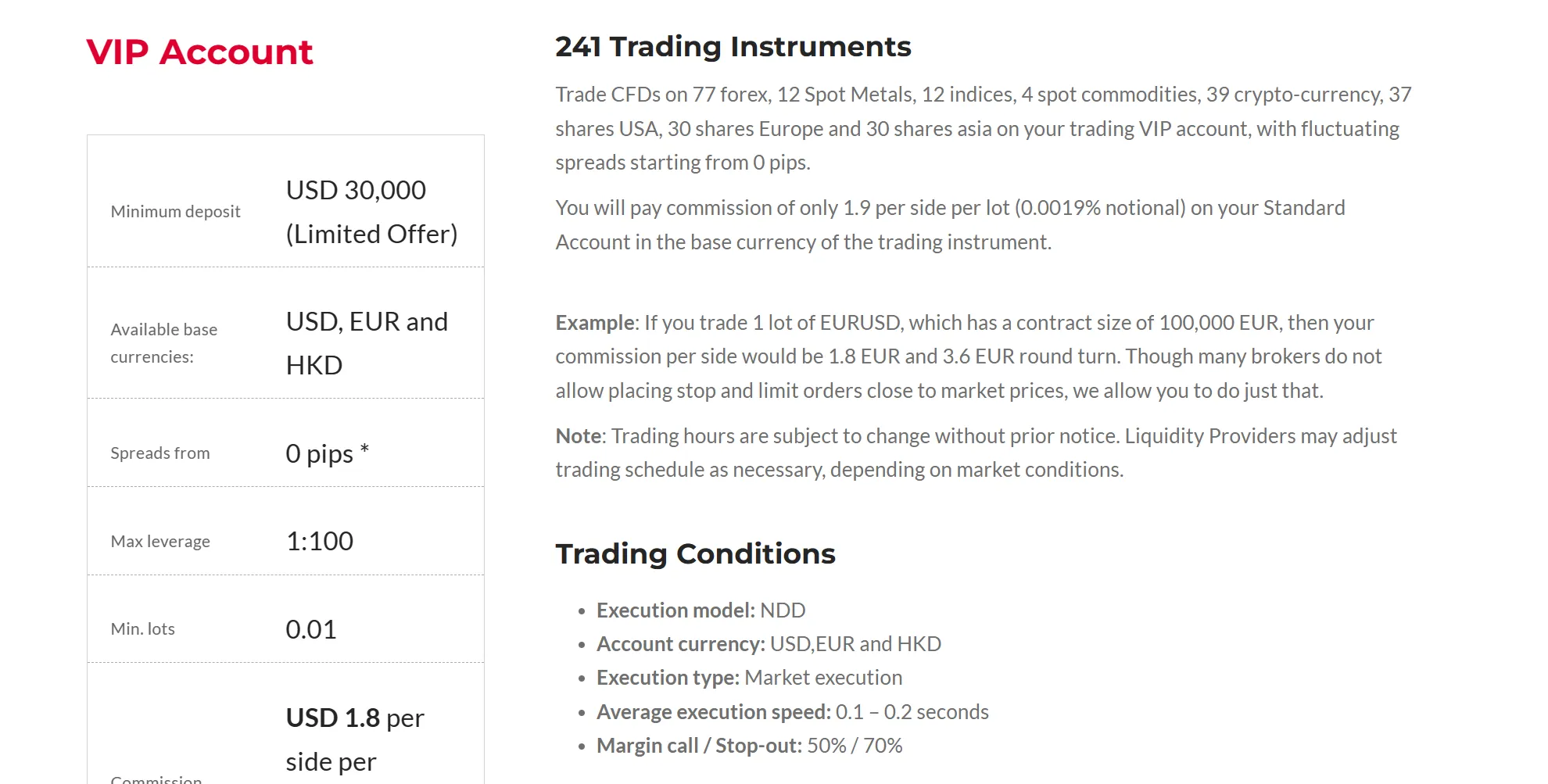Click the bold Example paragraph label
The width and height of the screenshot is (1548, 784).
[597, 323]
